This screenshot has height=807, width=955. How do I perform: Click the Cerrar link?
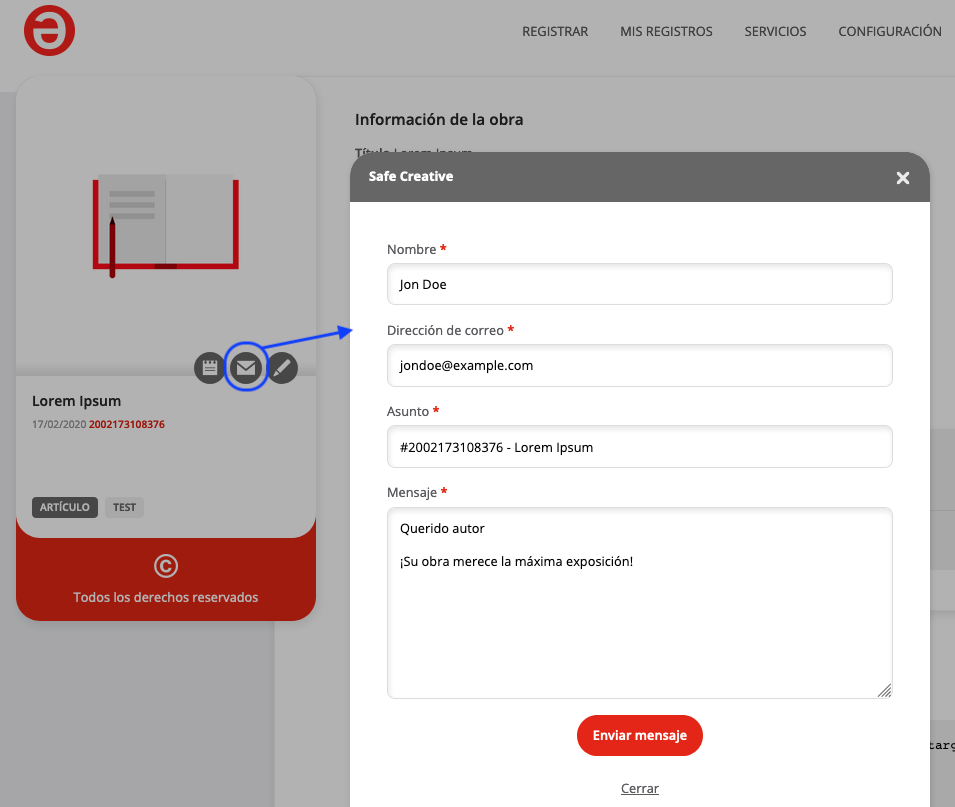640,788
